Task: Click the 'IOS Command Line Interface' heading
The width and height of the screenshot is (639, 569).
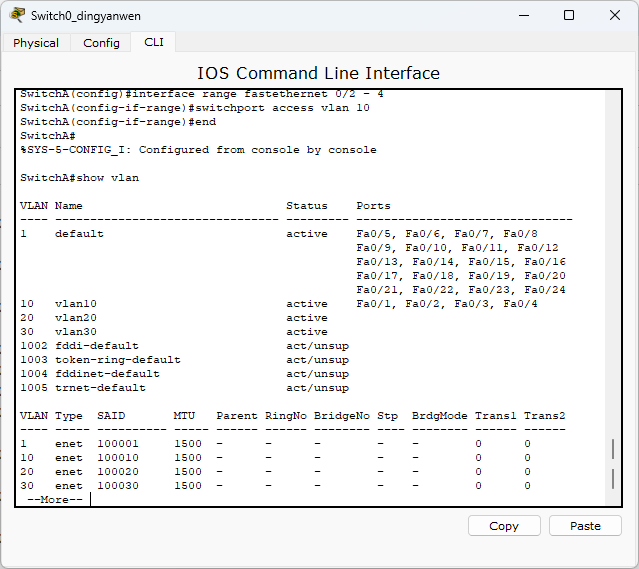Action: [318, 73]
